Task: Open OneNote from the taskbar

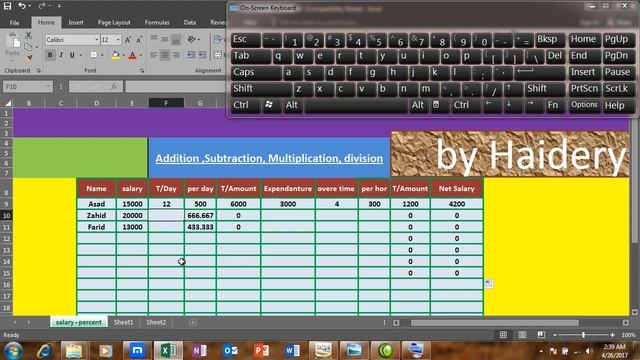Action: click(x=199, y=350)
